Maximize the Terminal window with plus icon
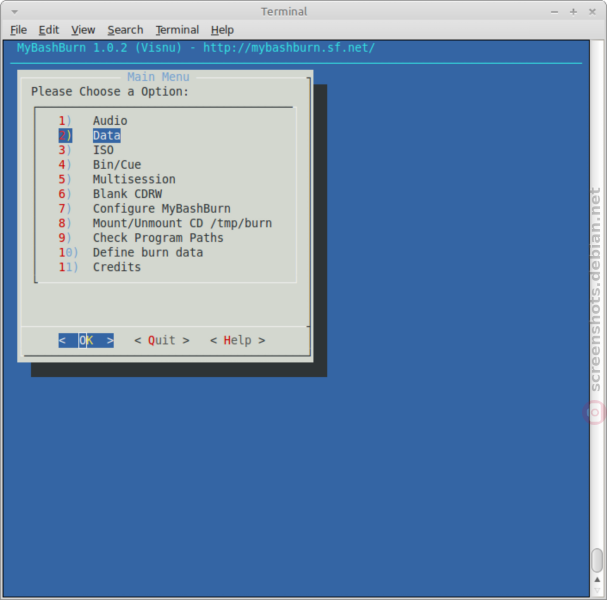 (573, 12)
